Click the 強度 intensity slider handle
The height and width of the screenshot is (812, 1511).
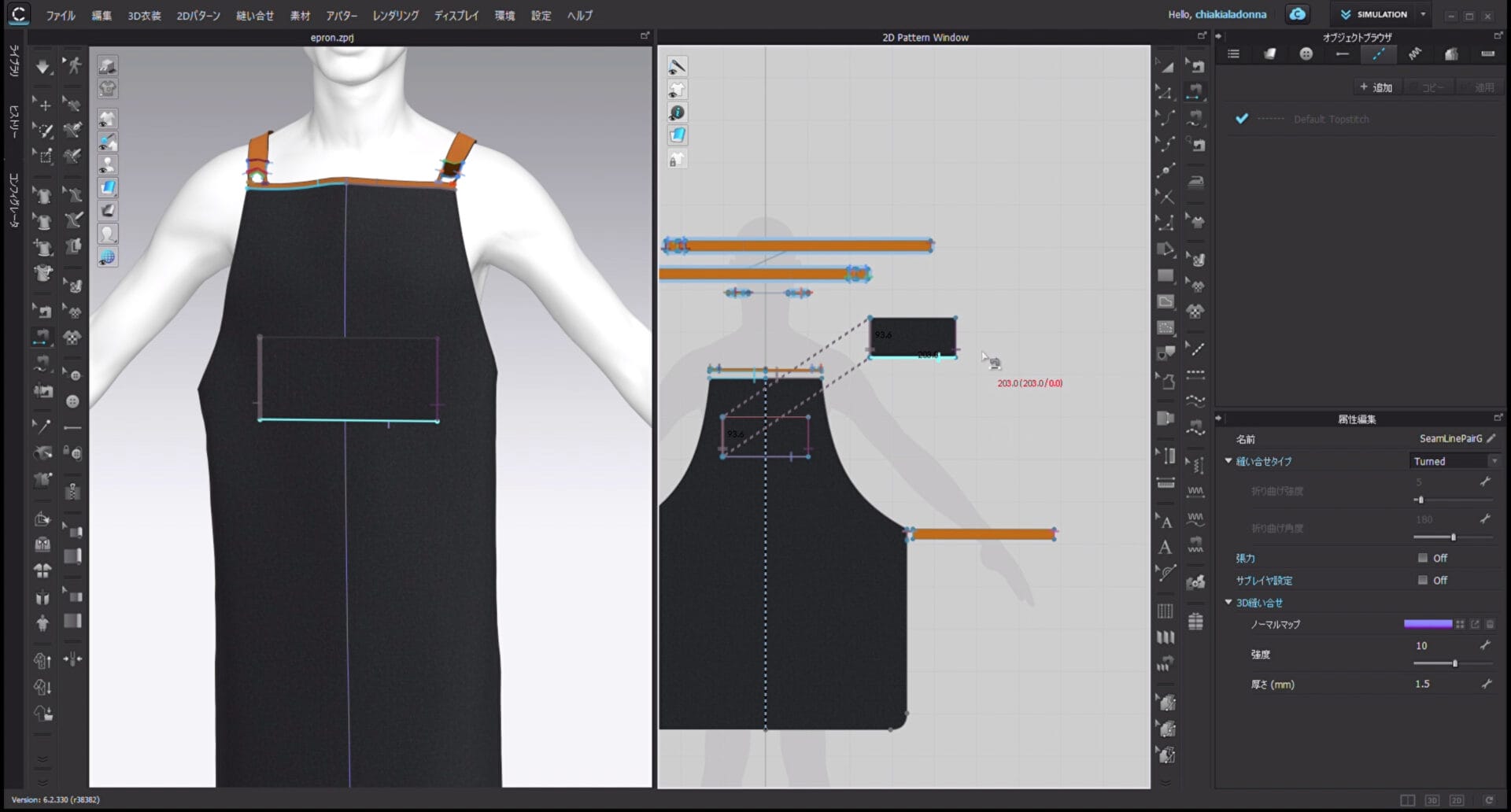click(x=1454, y=663)
